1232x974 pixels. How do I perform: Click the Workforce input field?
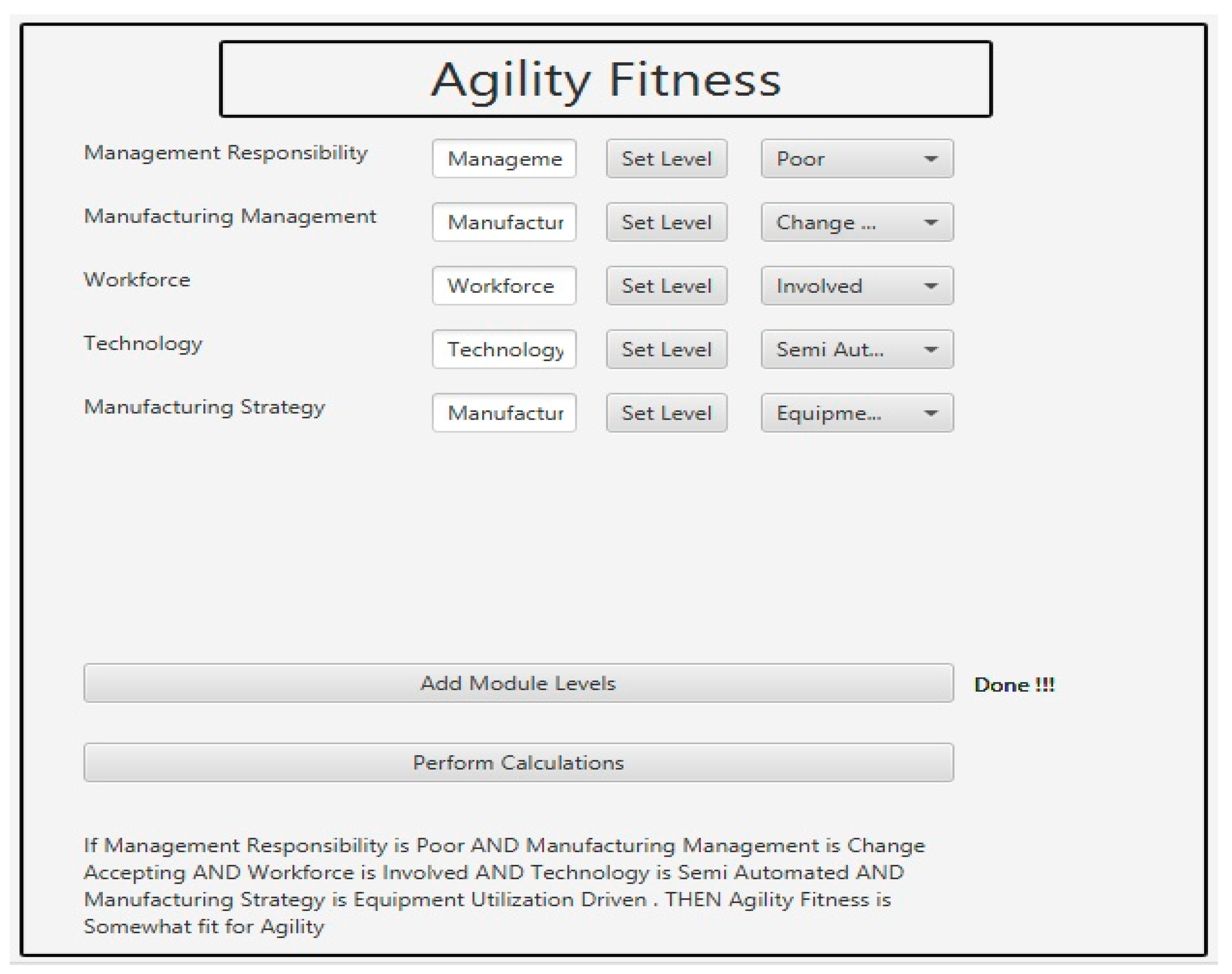pyautogui.click(x=503, y=285)
